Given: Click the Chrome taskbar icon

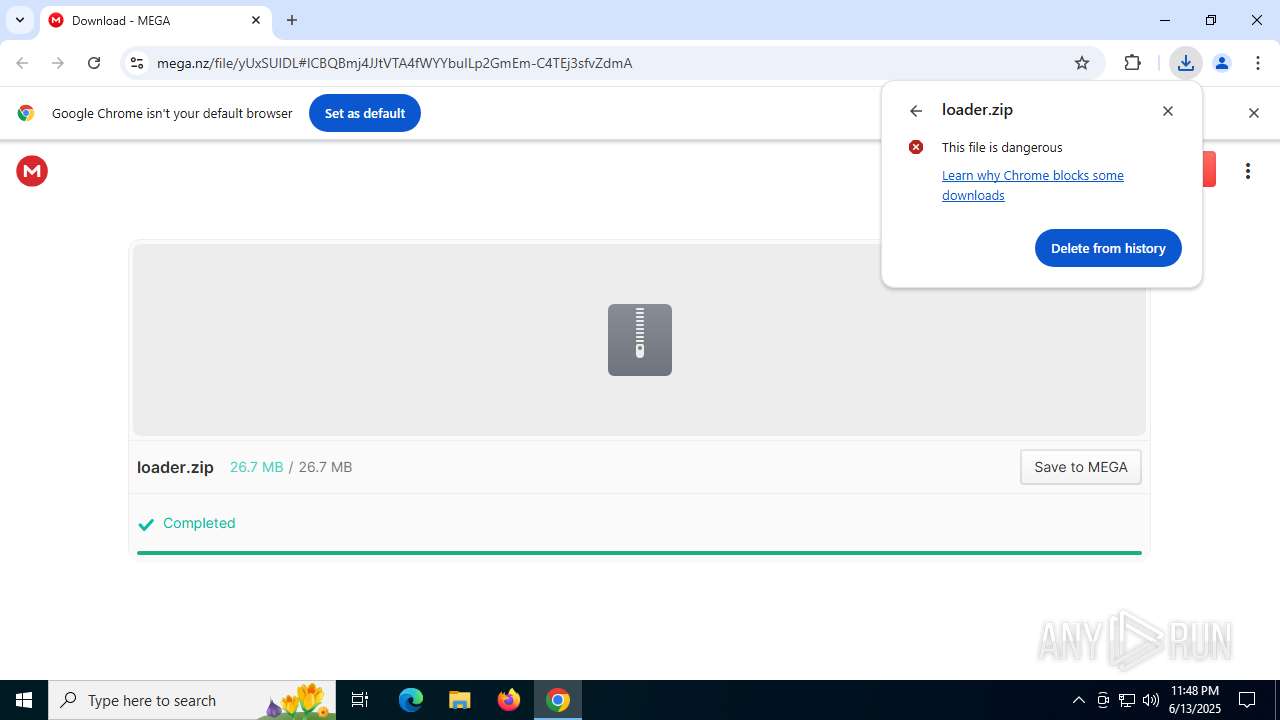Looking at the screenshot, I should (558, 700).
